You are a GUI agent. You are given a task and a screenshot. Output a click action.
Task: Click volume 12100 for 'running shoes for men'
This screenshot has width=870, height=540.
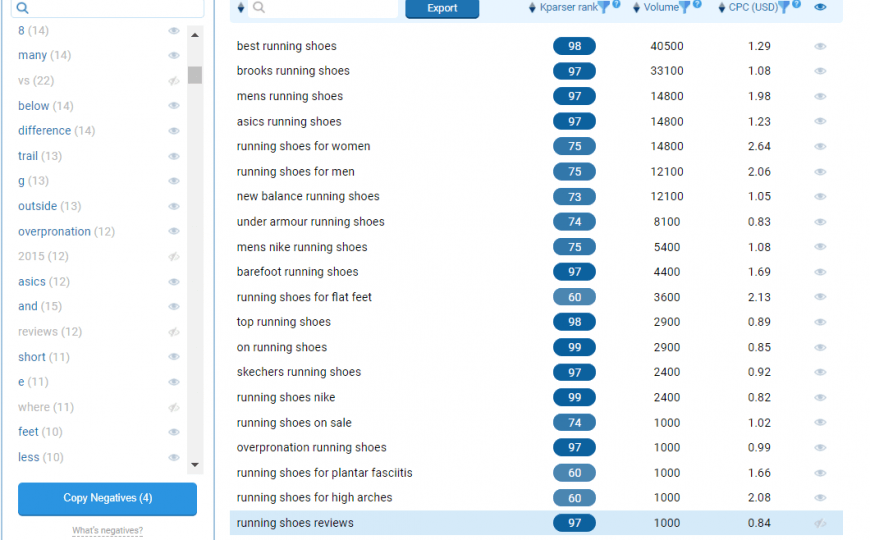coord(667,171)
